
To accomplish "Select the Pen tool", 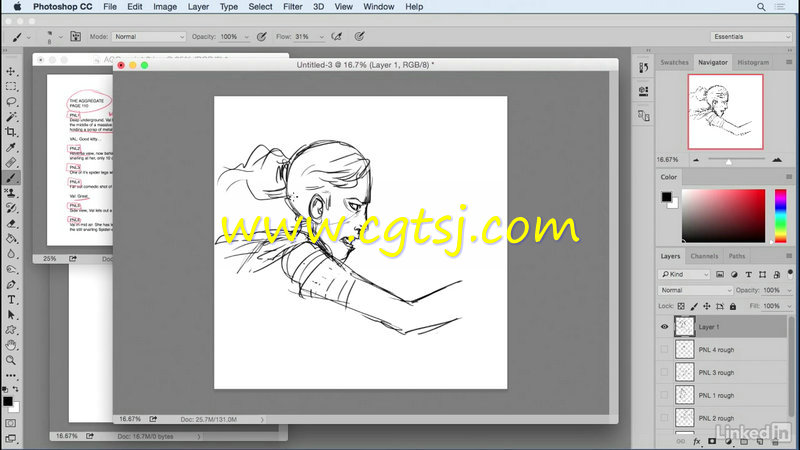I will click(11, 284).
